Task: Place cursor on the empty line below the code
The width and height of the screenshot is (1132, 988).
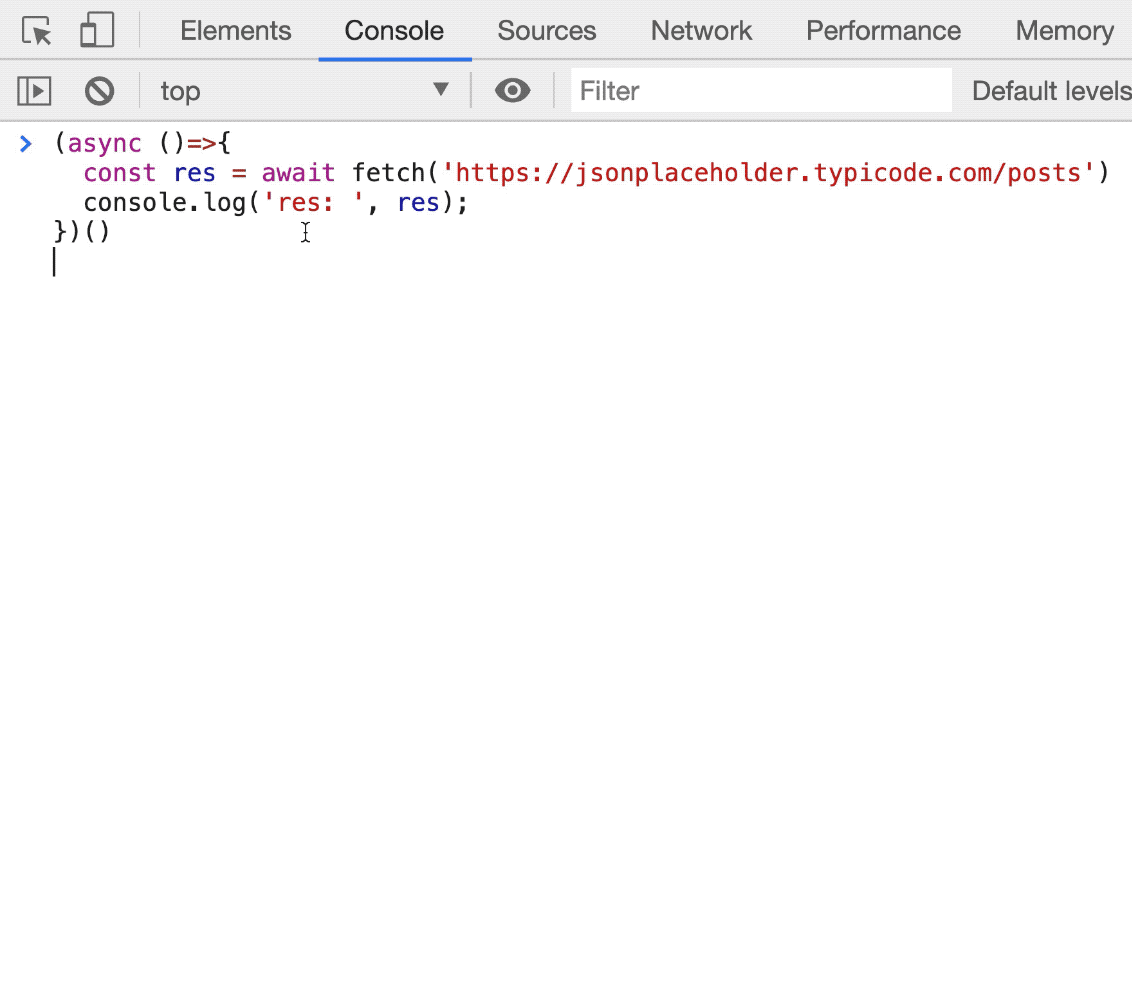Action: [300, 263]
